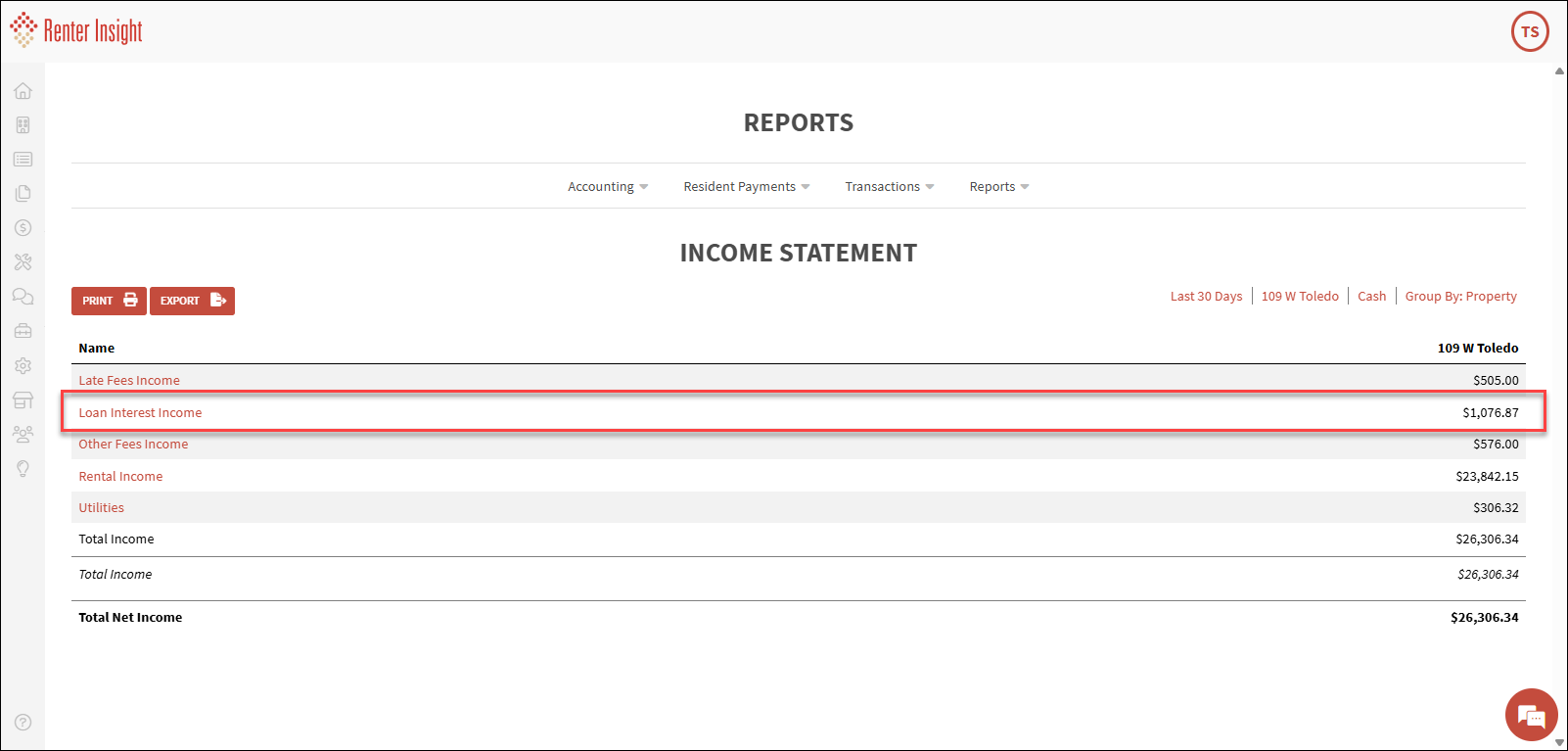The height and width of the screenshot is (751, 1568).
Task: Open the lightbulb ideas sidebar icon
Action: click(x=23, y=469)
